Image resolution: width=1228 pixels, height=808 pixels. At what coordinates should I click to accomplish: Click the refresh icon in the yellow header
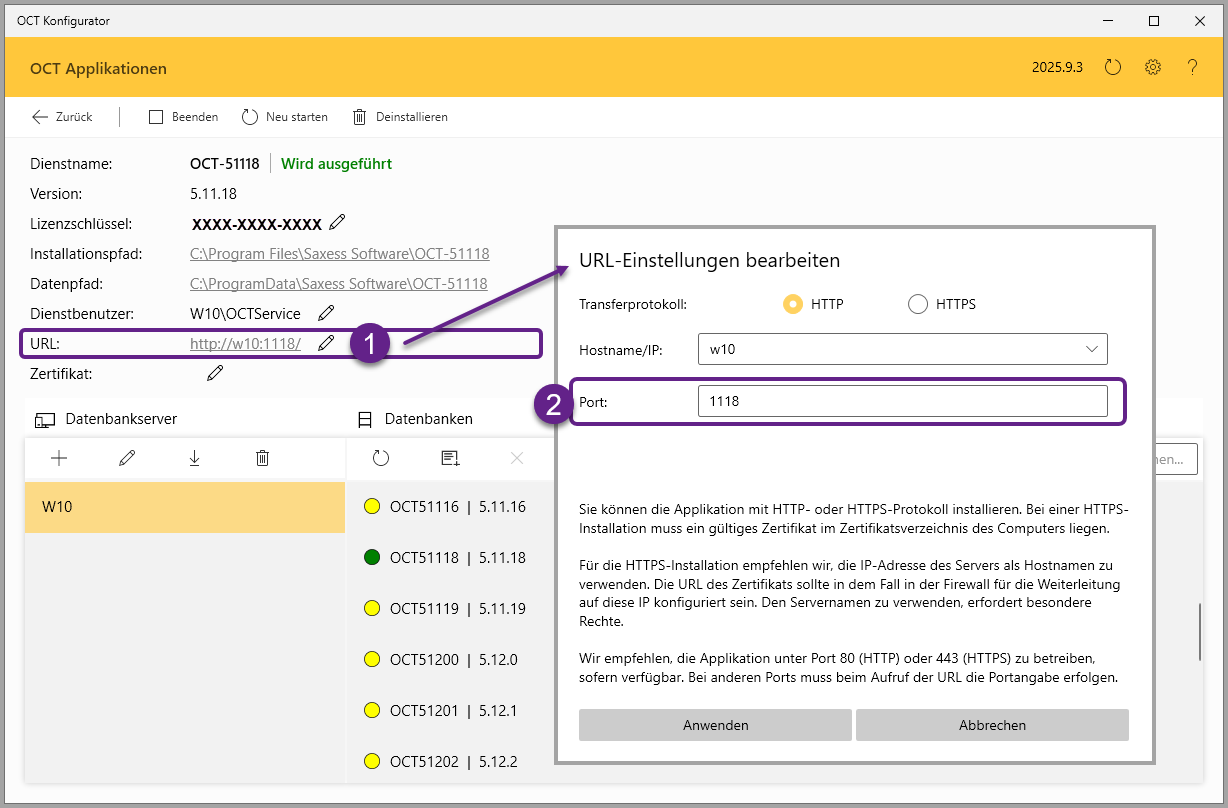click(x=1113, y=68)
